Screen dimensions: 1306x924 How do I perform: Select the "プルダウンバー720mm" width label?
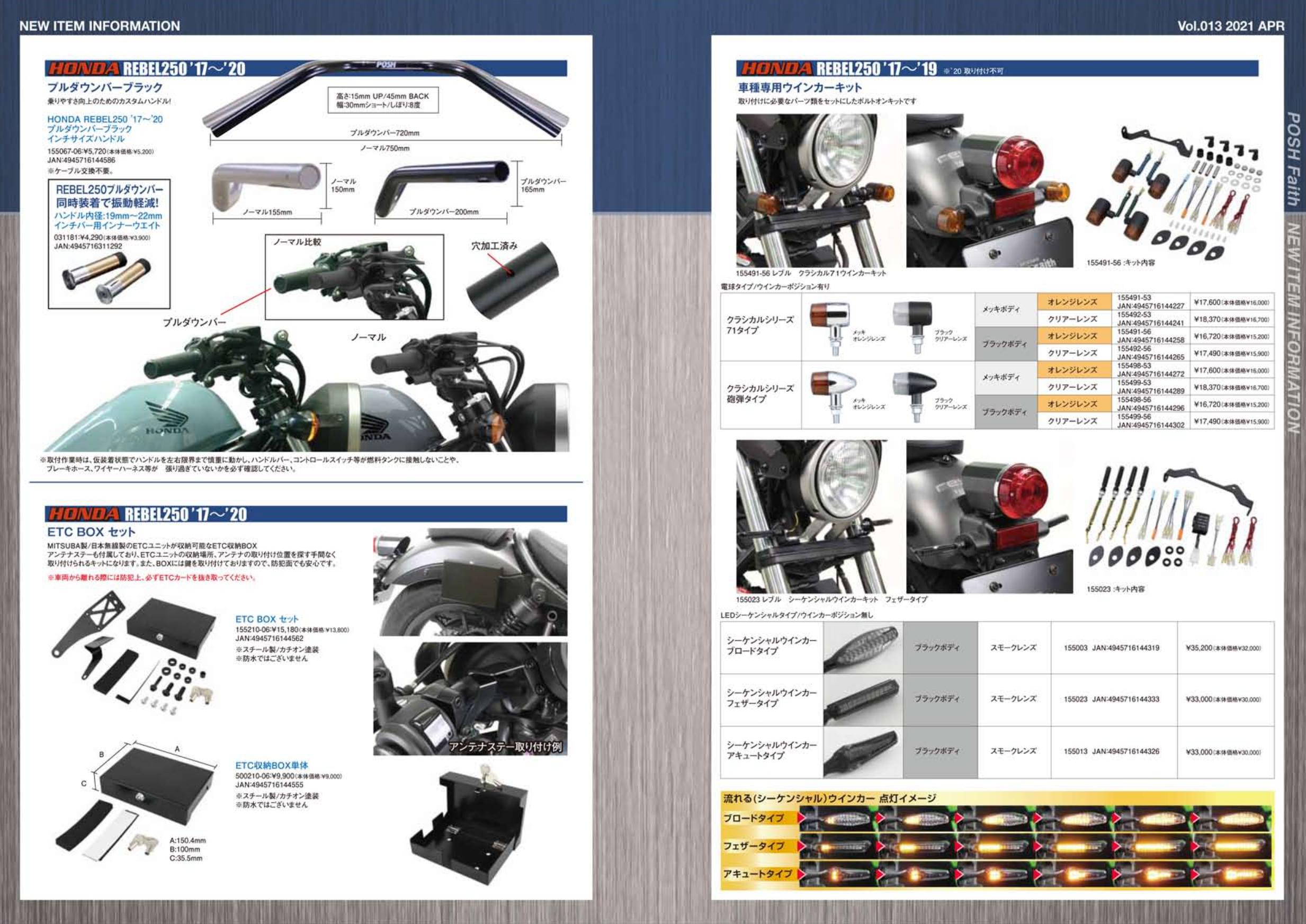tap(384, 132)
